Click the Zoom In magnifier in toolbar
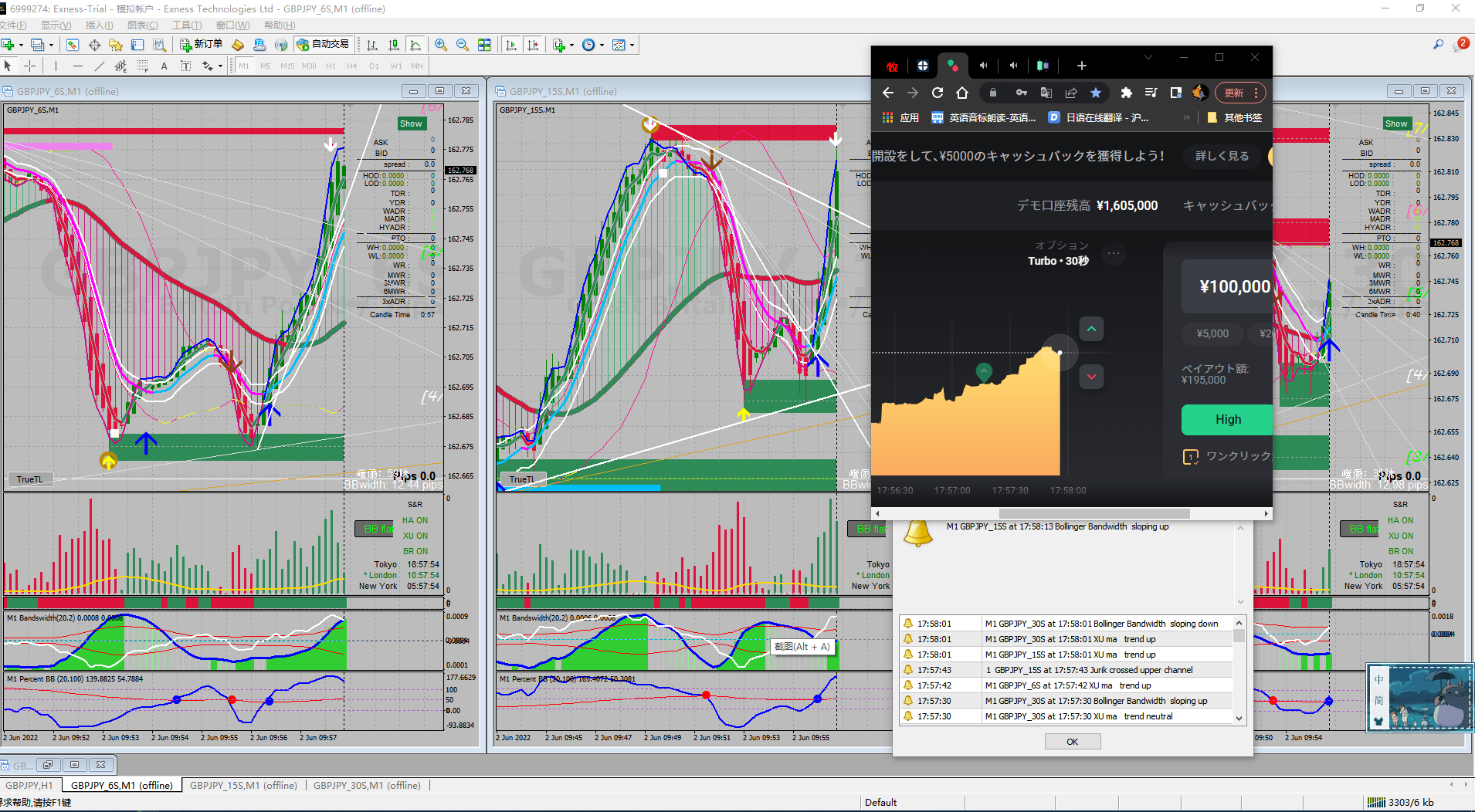1475x812 pixels. point(440,45)
